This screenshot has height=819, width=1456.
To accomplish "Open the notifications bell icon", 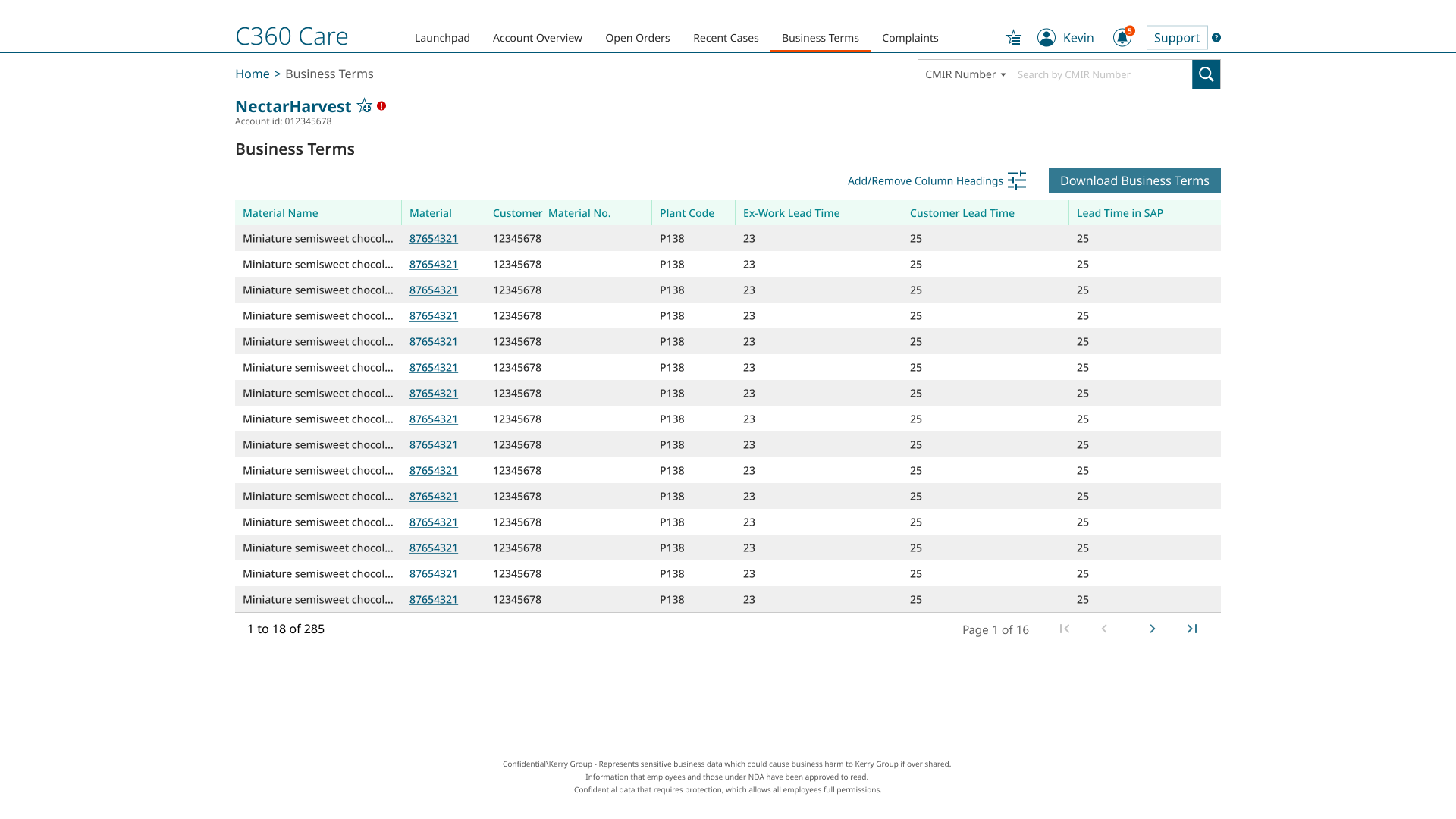I will point(1122,38).
